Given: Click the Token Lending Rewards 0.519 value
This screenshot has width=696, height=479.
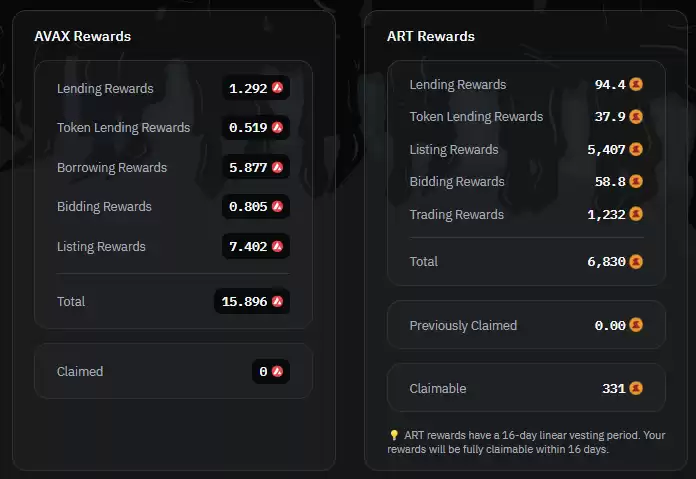Looking at the screenshot, I should [248, 127].
